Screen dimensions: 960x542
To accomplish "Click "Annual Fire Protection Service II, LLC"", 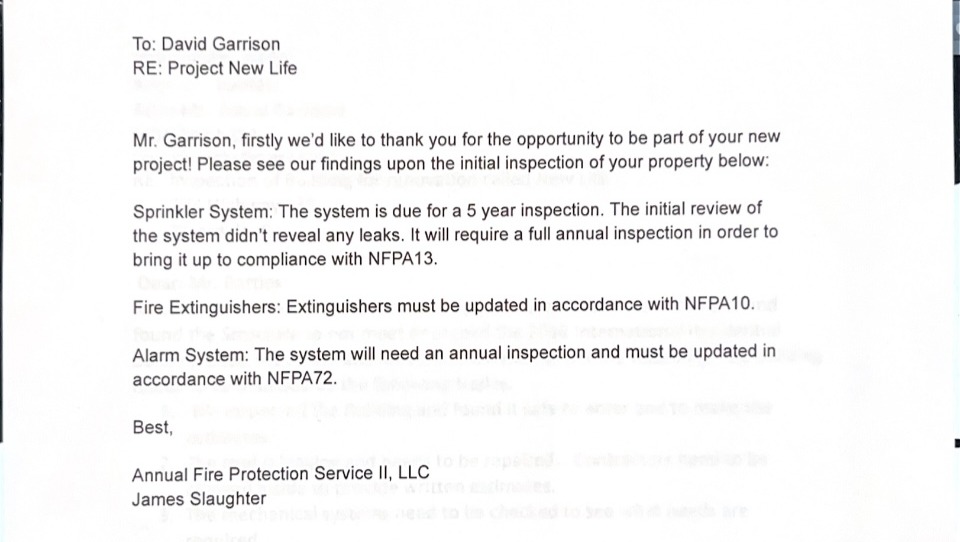I will pos(281,474).
